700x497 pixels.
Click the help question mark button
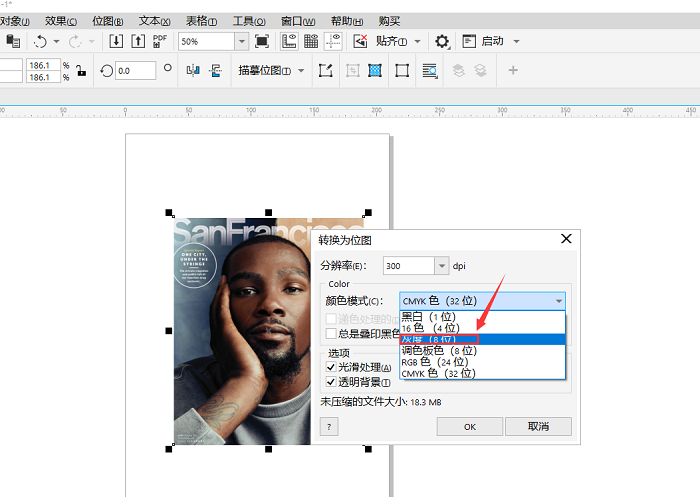(329, 427)
